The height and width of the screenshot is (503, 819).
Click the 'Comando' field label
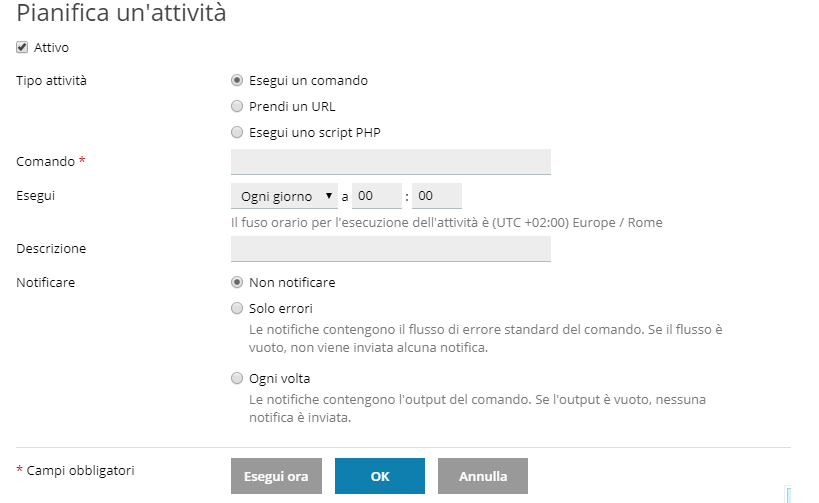45,160
